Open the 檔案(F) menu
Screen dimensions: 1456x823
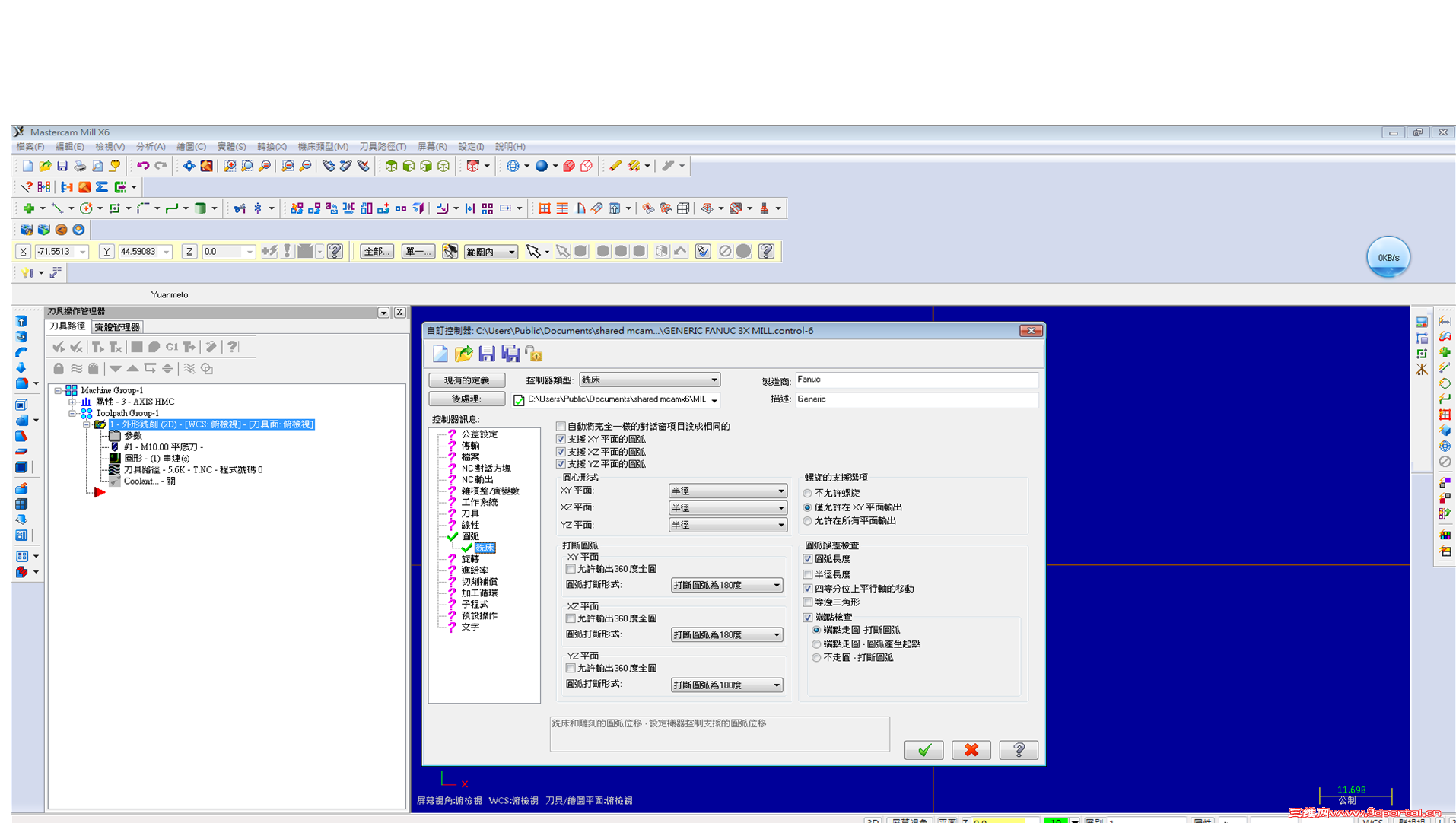30,147
